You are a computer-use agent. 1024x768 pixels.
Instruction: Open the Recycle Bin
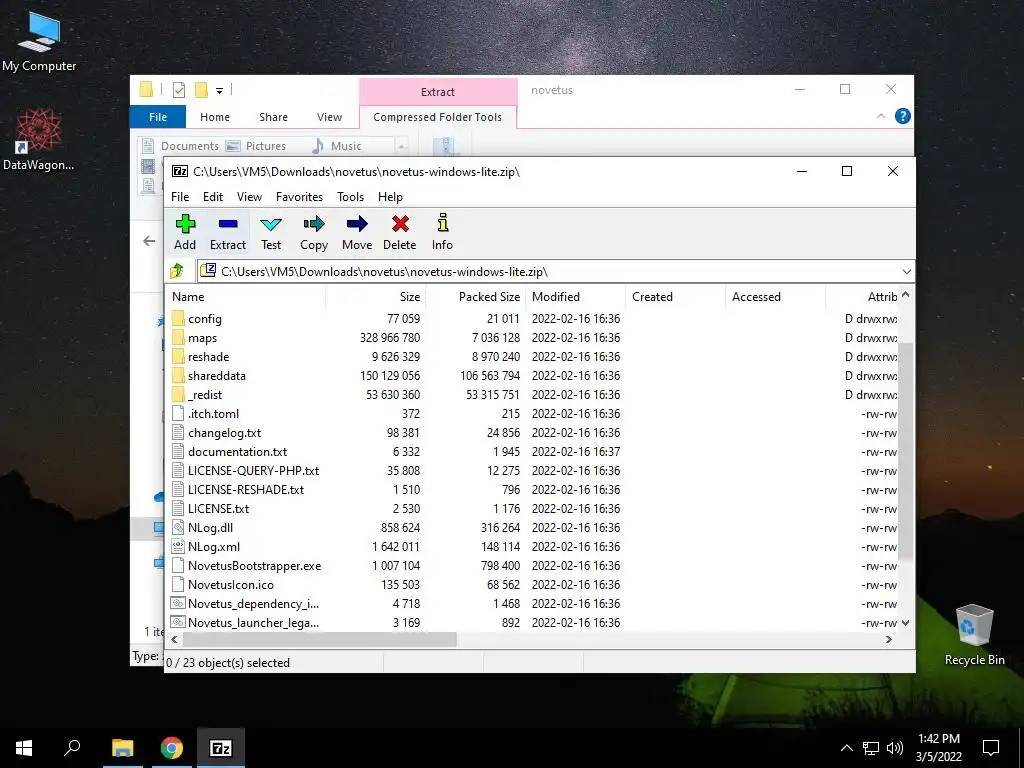pos(974,635)
